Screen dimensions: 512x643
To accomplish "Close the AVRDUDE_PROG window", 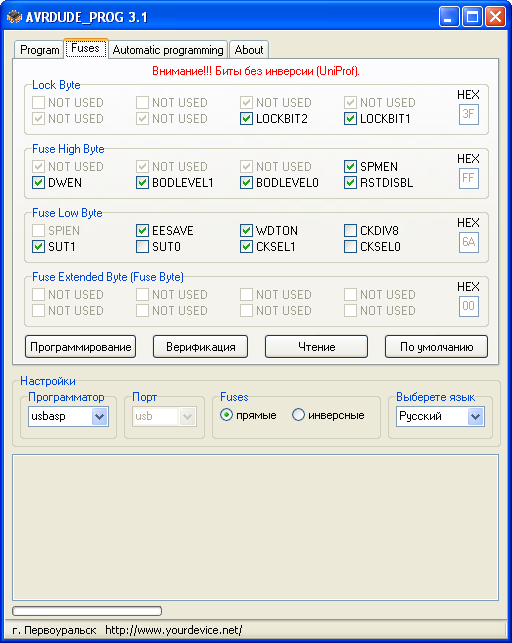I will tap(495, 17).
